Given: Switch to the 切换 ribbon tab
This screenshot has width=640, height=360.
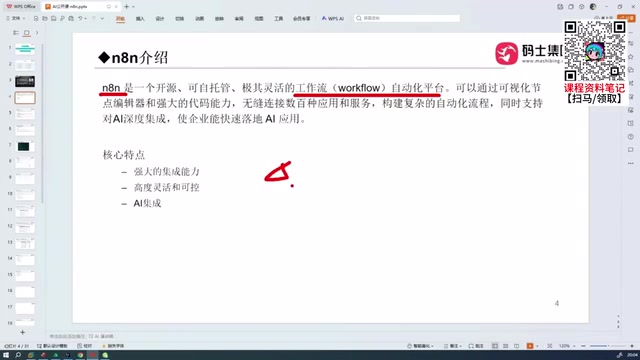Looking at the screenshot, I should [180, 19].
